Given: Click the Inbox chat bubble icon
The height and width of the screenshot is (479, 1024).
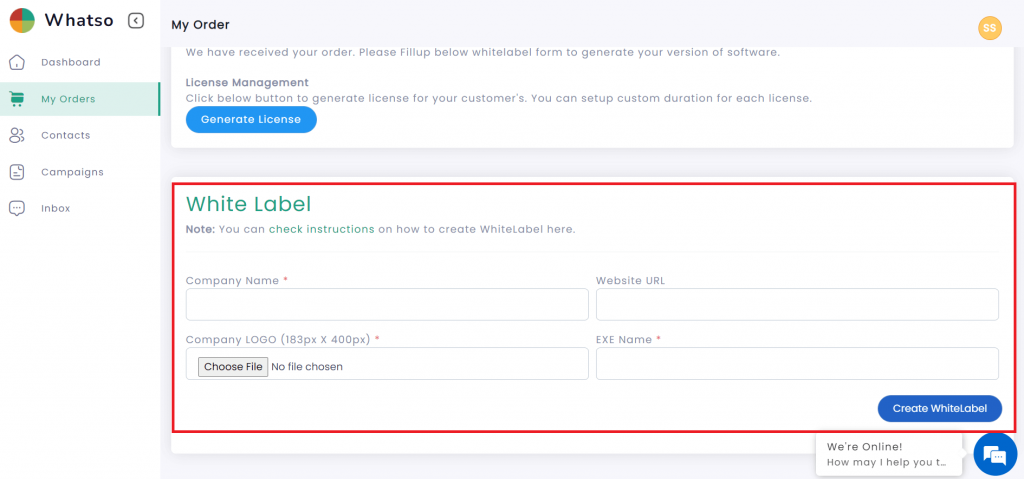Looking at the screenshot, I should pyautogui.click(x=17, y=208).
